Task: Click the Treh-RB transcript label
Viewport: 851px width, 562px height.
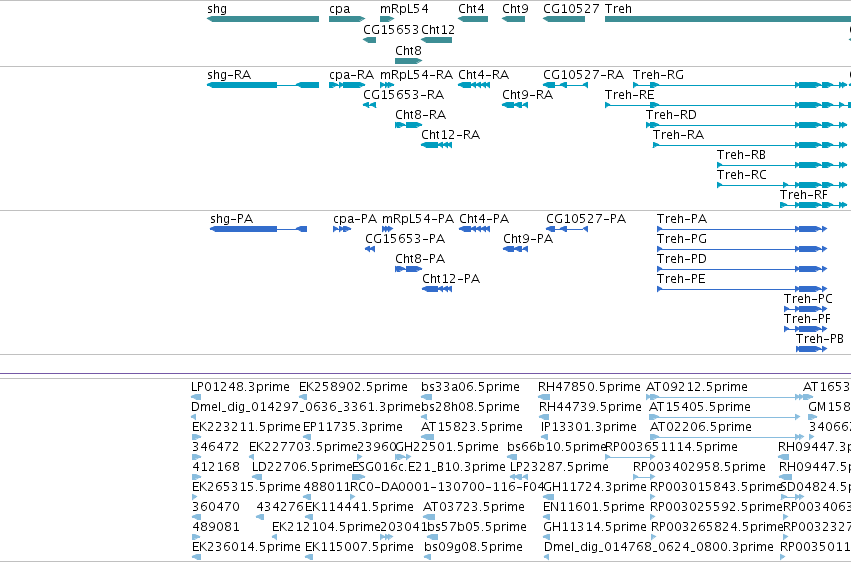Action: click(741, 155)
